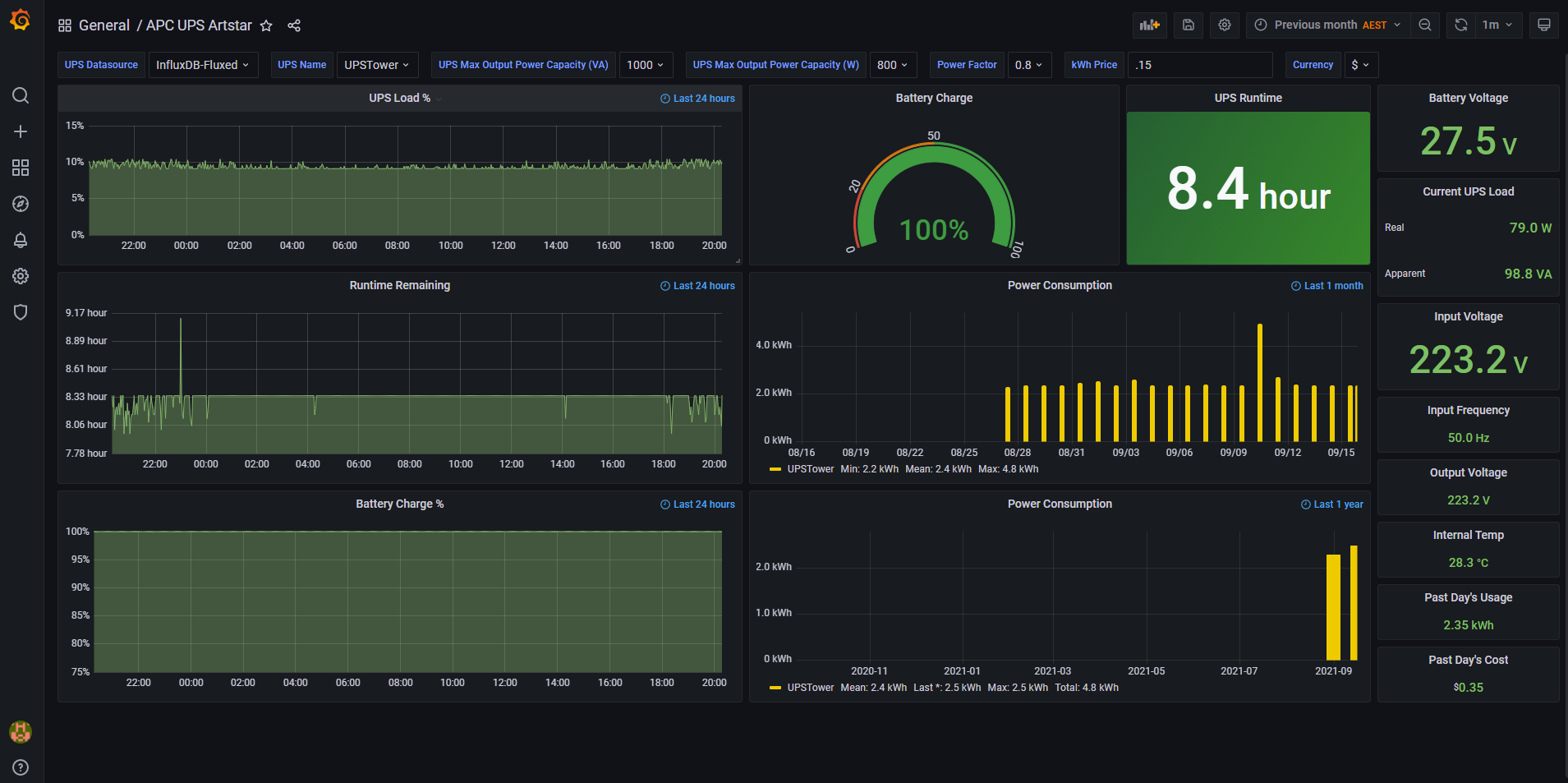This screenshot has height=783, width=1568.
Task: Open the Runtime Remaining panel title menu
Action: click(x=399, y=285)
